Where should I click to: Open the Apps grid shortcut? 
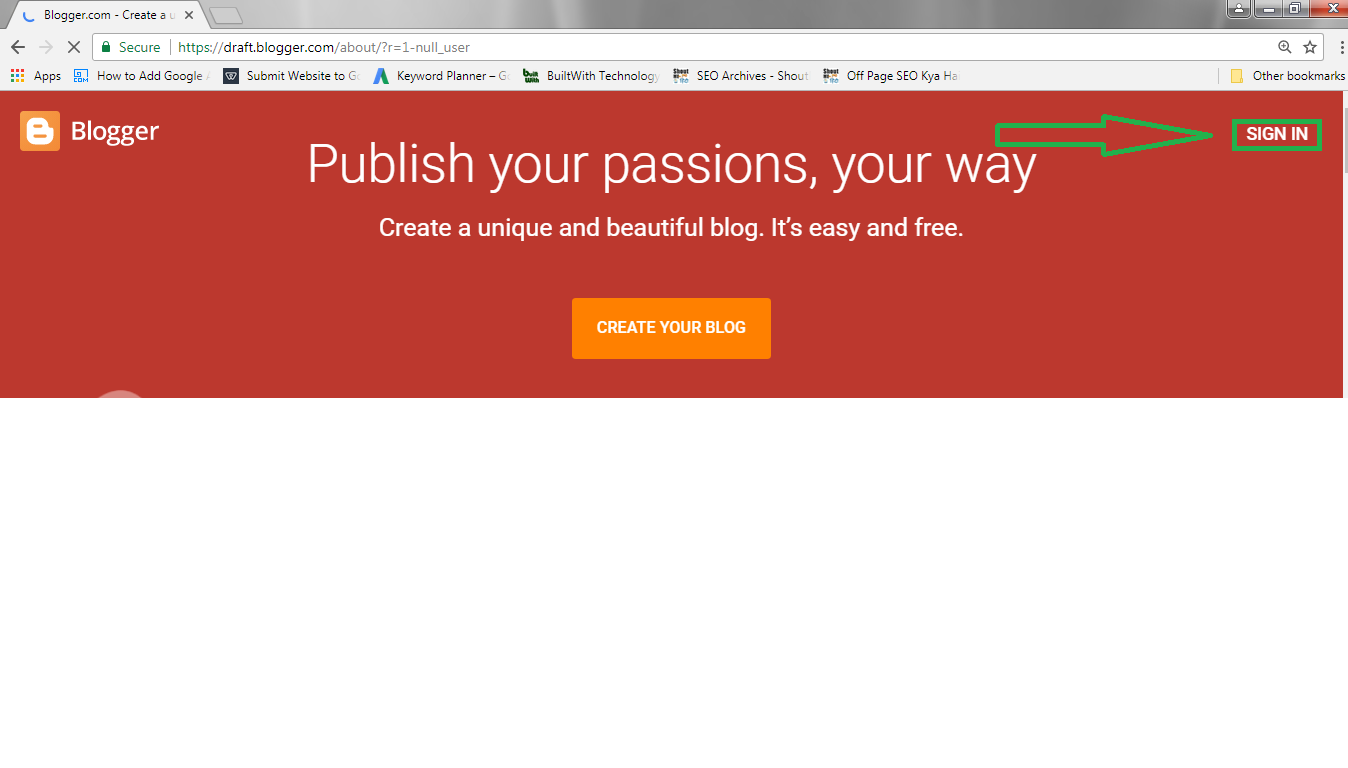pyautogui.click(x=35, y=76)
